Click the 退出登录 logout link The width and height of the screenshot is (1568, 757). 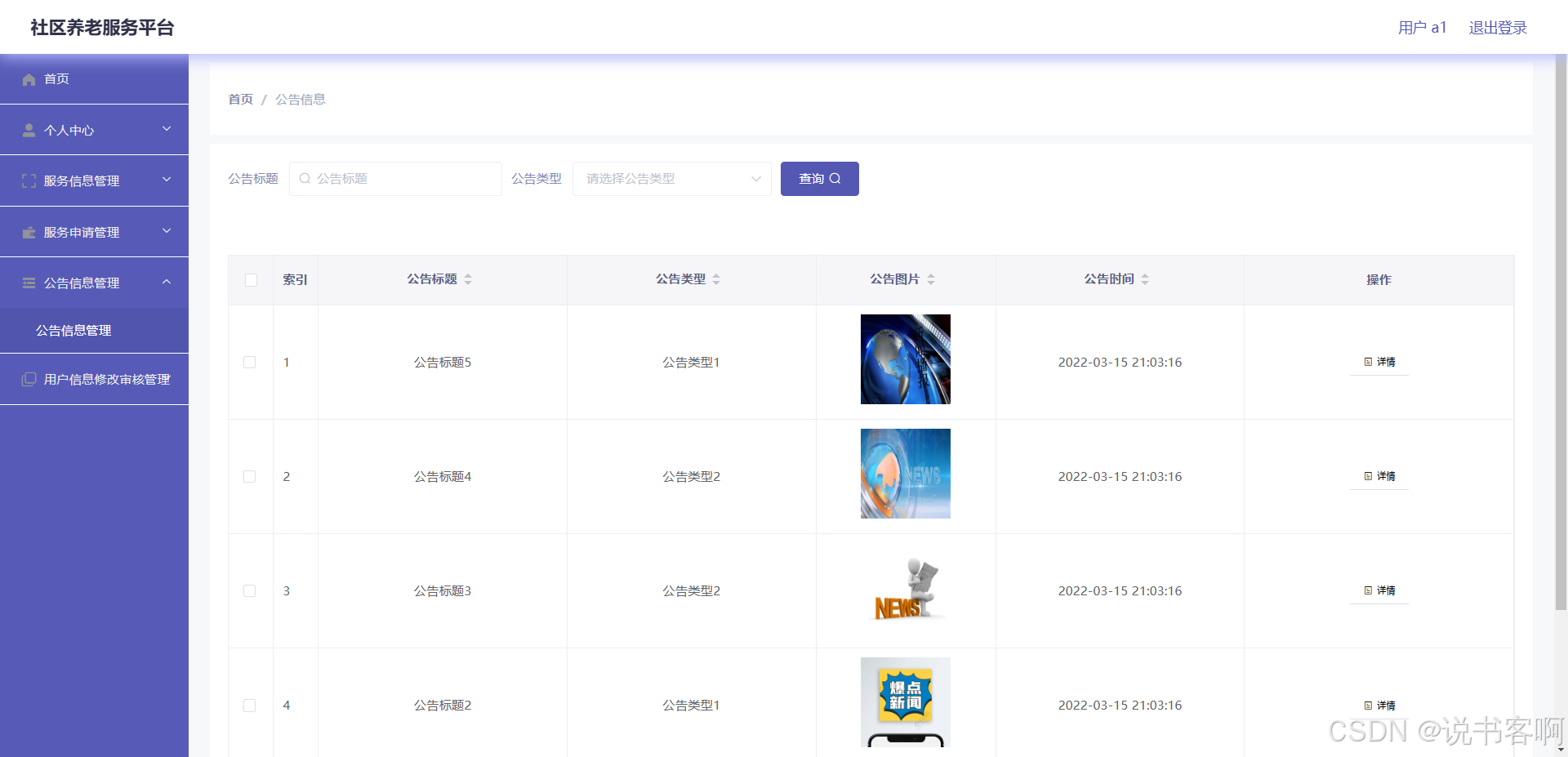(x=1497, y=27)
